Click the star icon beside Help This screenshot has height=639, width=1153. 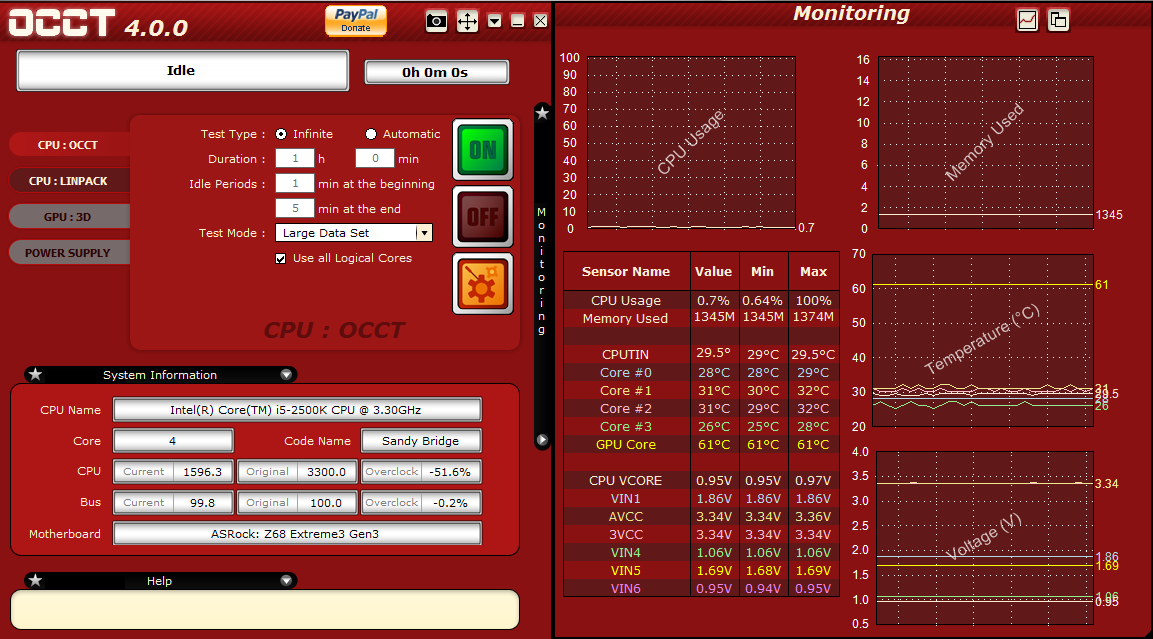(x=35, y=580)
